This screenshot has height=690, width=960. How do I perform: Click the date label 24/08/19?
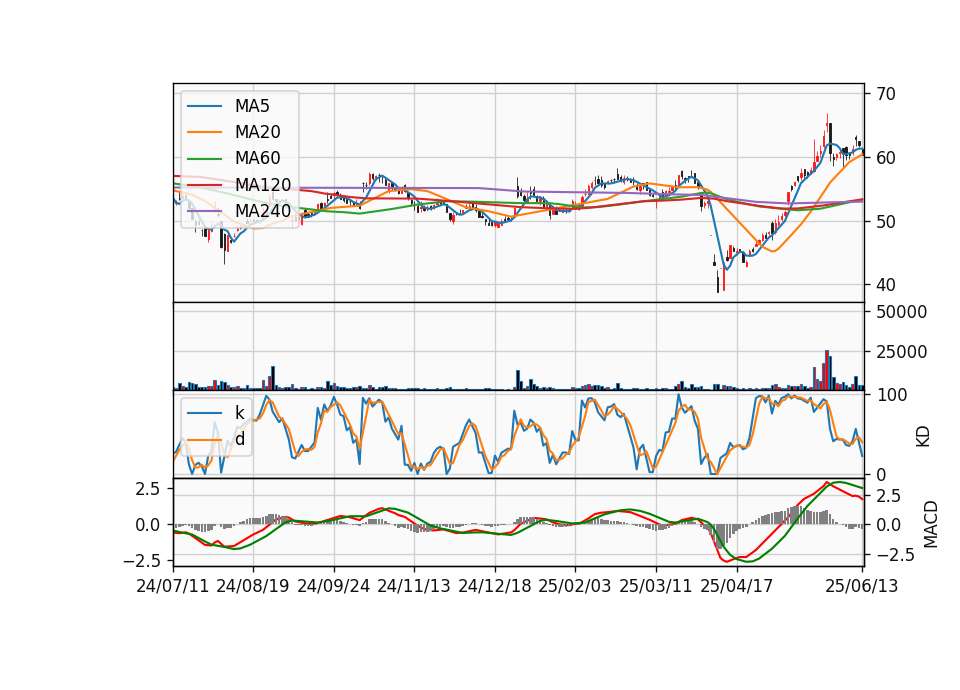[x=253, y=586]
